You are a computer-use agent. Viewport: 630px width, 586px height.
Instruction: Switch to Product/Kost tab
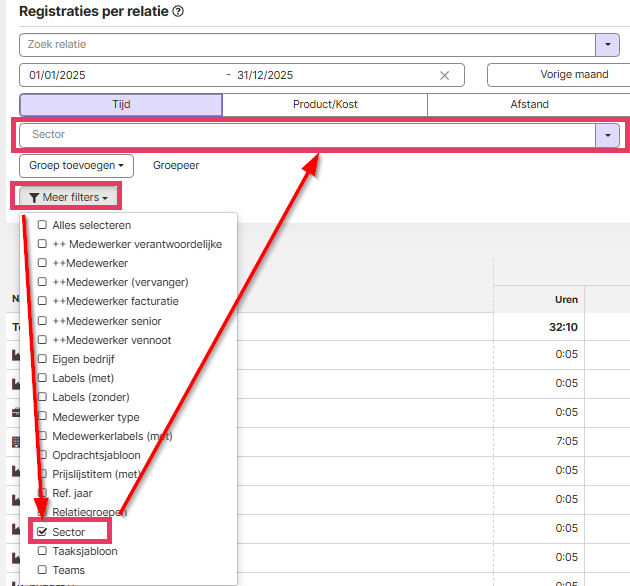325,104
